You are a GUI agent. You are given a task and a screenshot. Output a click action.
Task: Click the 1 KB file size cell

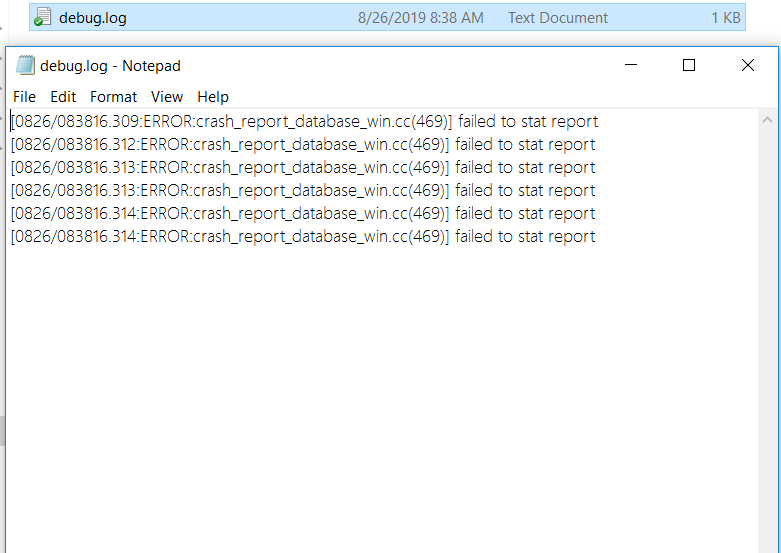click(x=725, y=18)
